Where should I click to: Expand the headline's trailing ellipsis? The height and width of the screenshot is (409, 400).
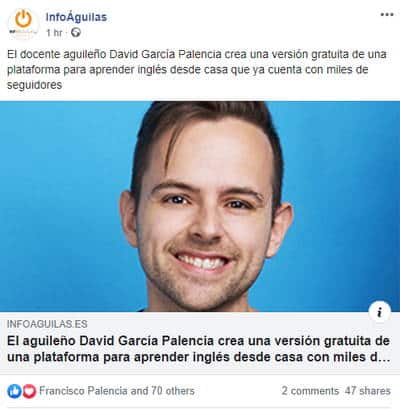pyautogui.click(x=384, y=358)
